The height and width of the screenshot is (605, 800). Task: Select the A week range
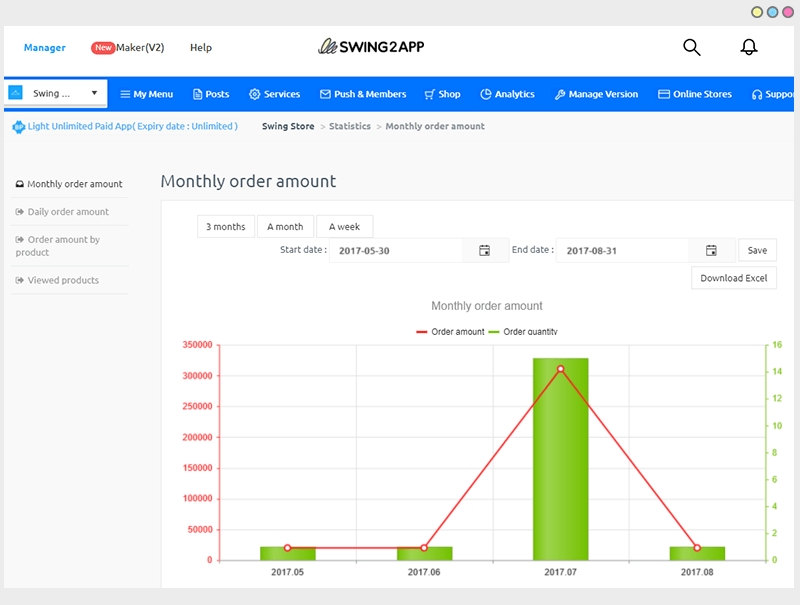[344, 227]
